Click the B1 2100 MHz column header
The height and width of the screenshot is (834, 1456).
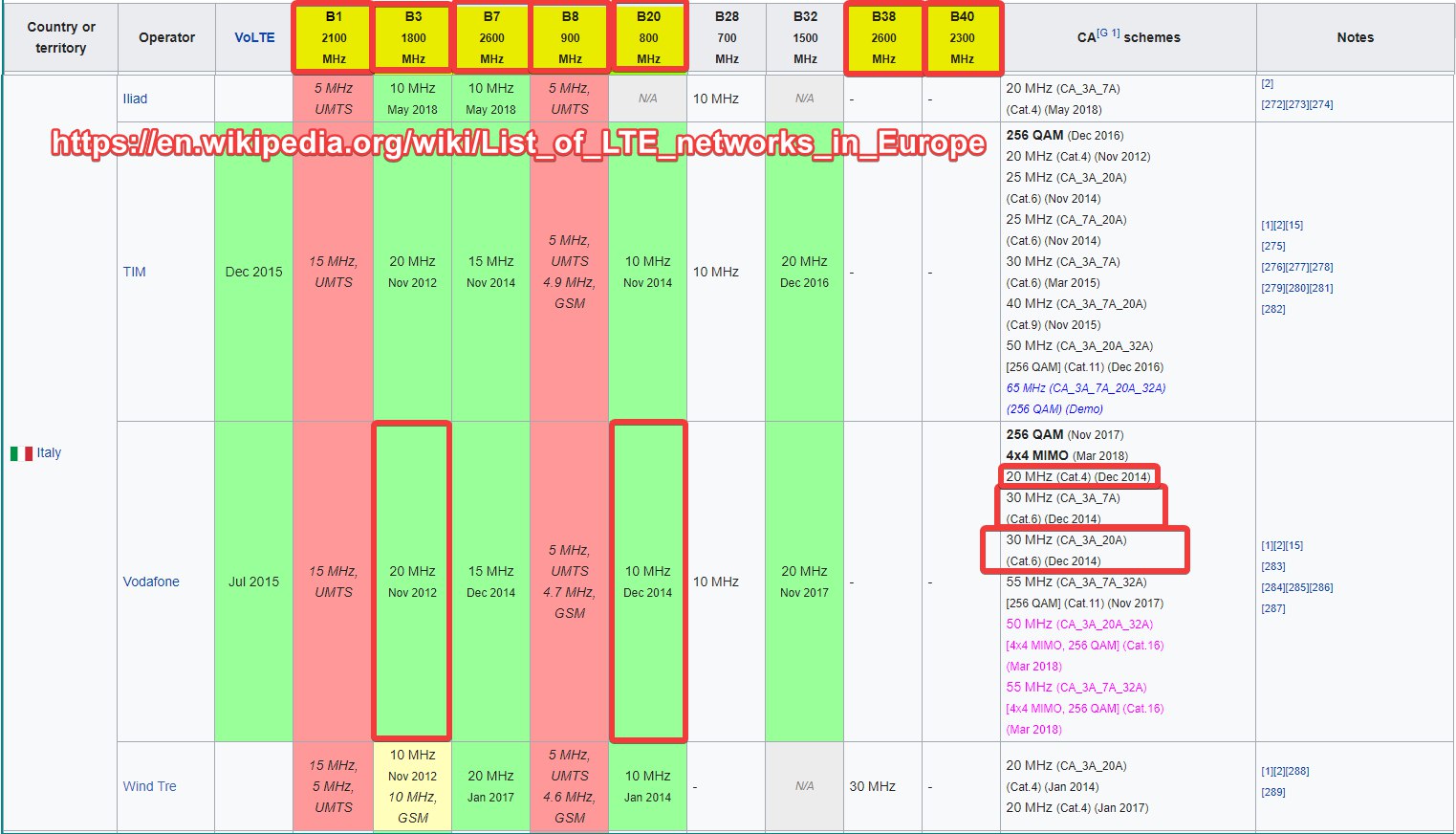pyautogui.click(x=334, y=37)
